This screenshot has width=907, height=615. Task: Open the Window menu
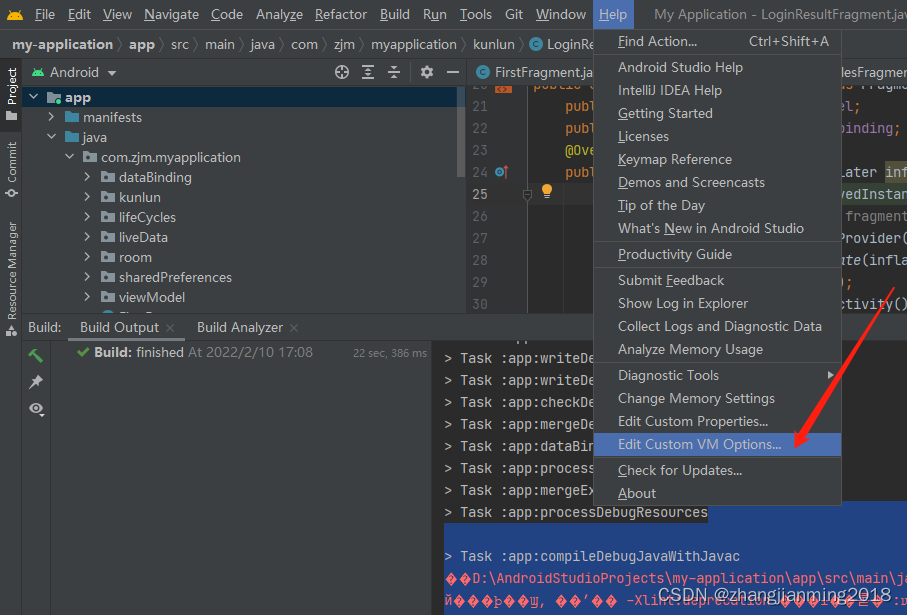pos(561,14)
